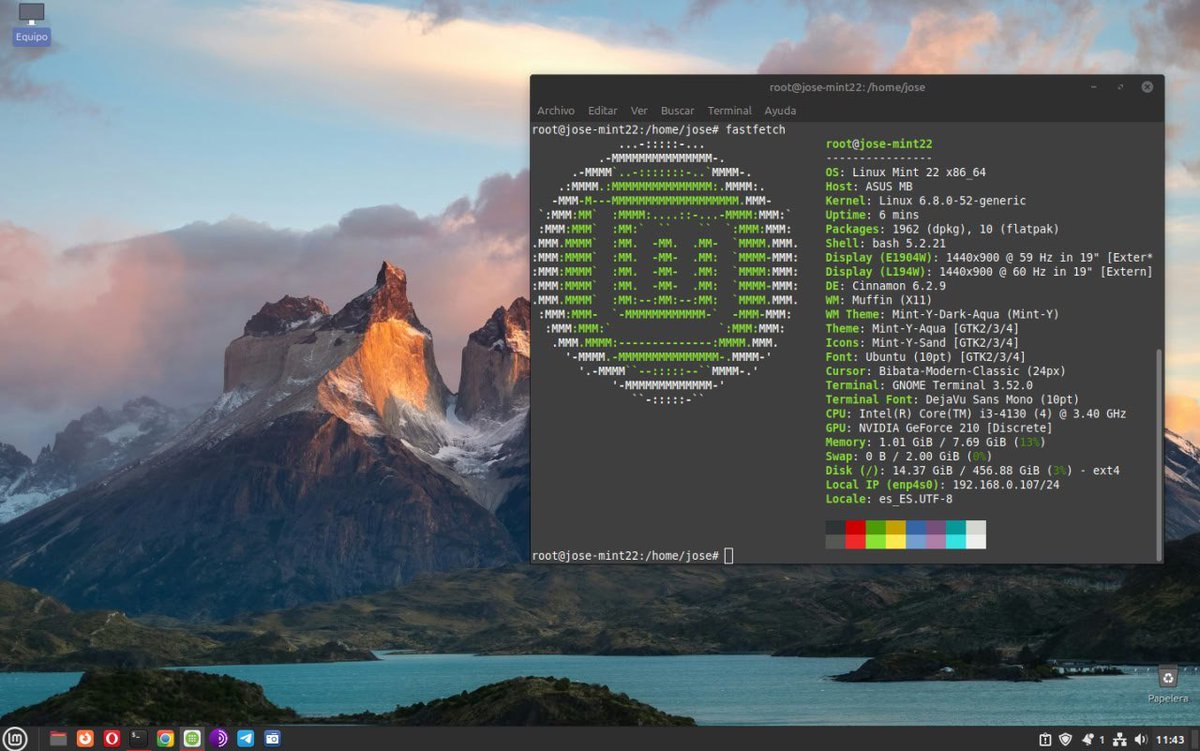Image resolution: width=1200 pixels, height=751 pixels.
Task: Open Telegram from the taskbar
Action: 246,739
